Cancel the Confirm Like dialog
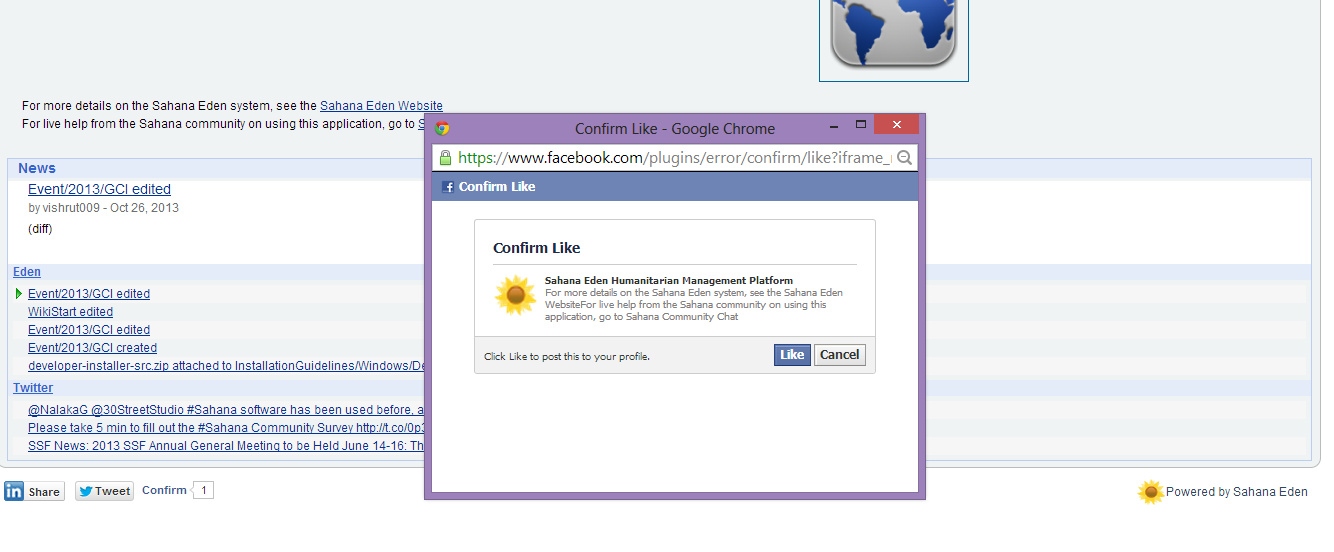The height and width of the screenshot is (552, 1334). pyautogui.click(x=839, y=355)
